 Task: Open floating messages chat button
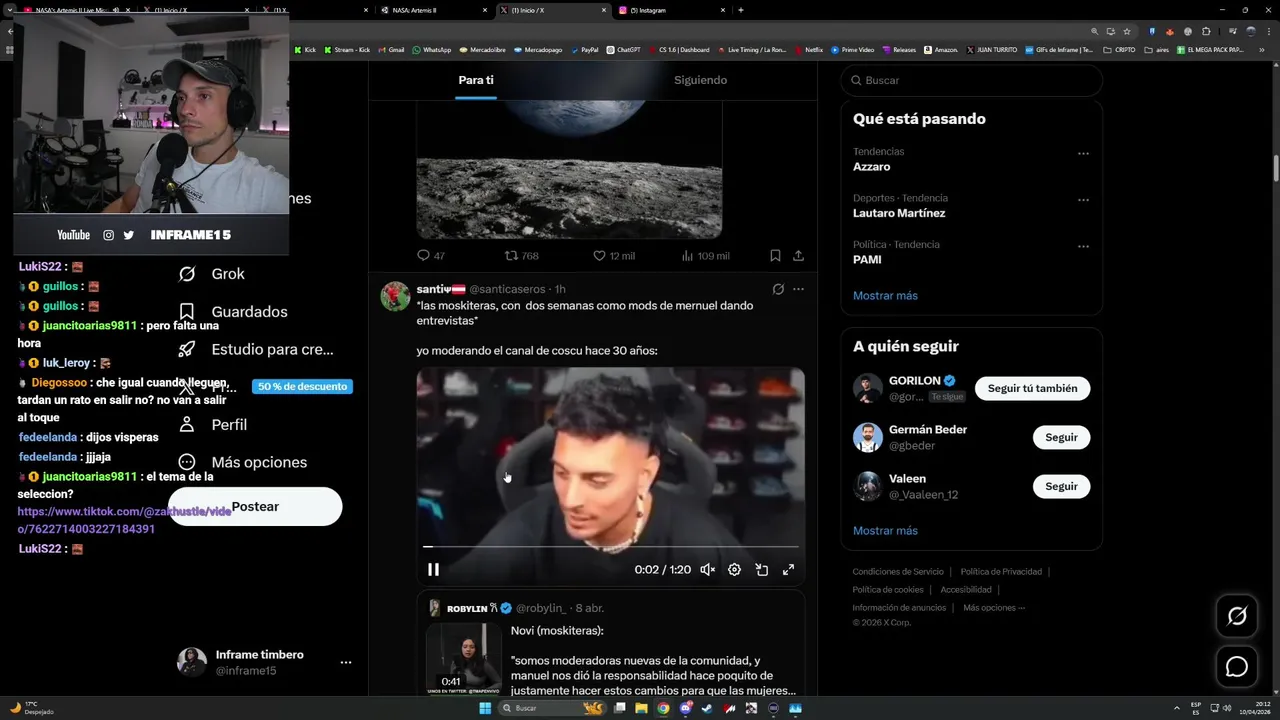[1237, 667]
